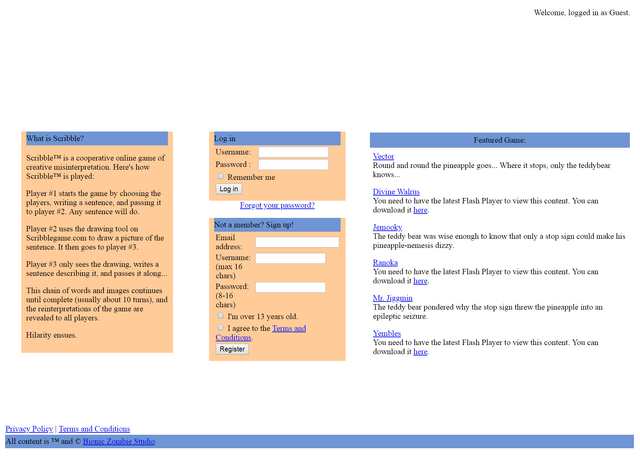Click the 'Not a member? Sign up!' heading
The height and width of the screenshot is (456, 640).
[x=277, y=225]
